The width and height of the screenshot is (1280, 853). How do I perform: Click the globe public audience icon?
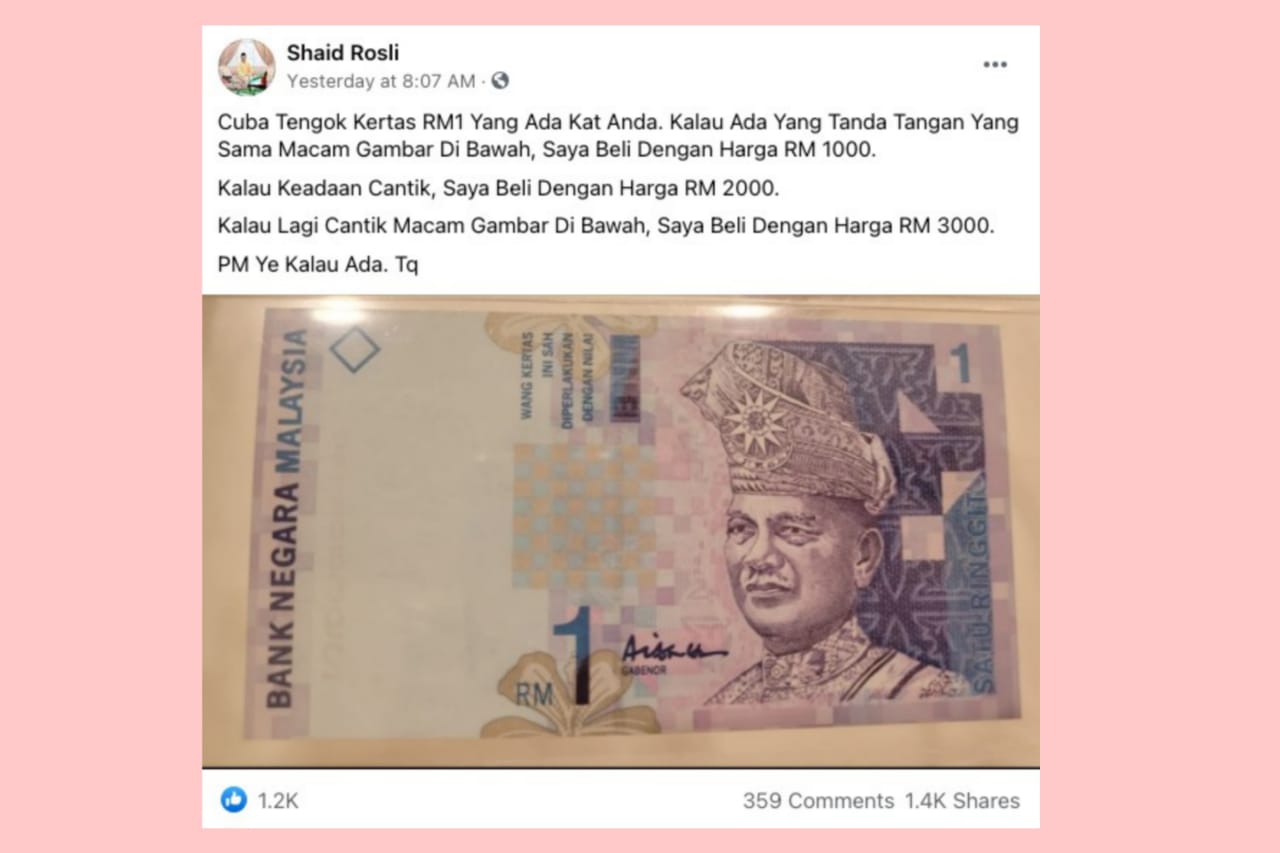500,81
